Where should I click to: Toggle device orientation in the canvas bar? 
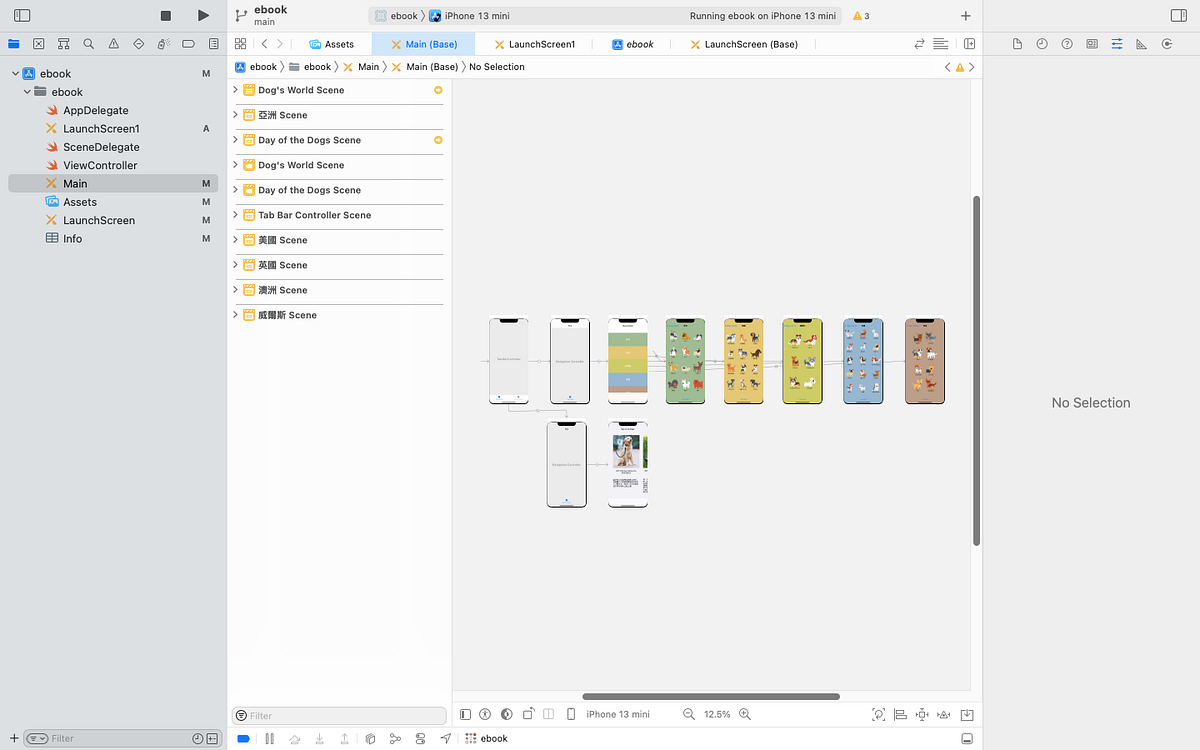[528, 713]
